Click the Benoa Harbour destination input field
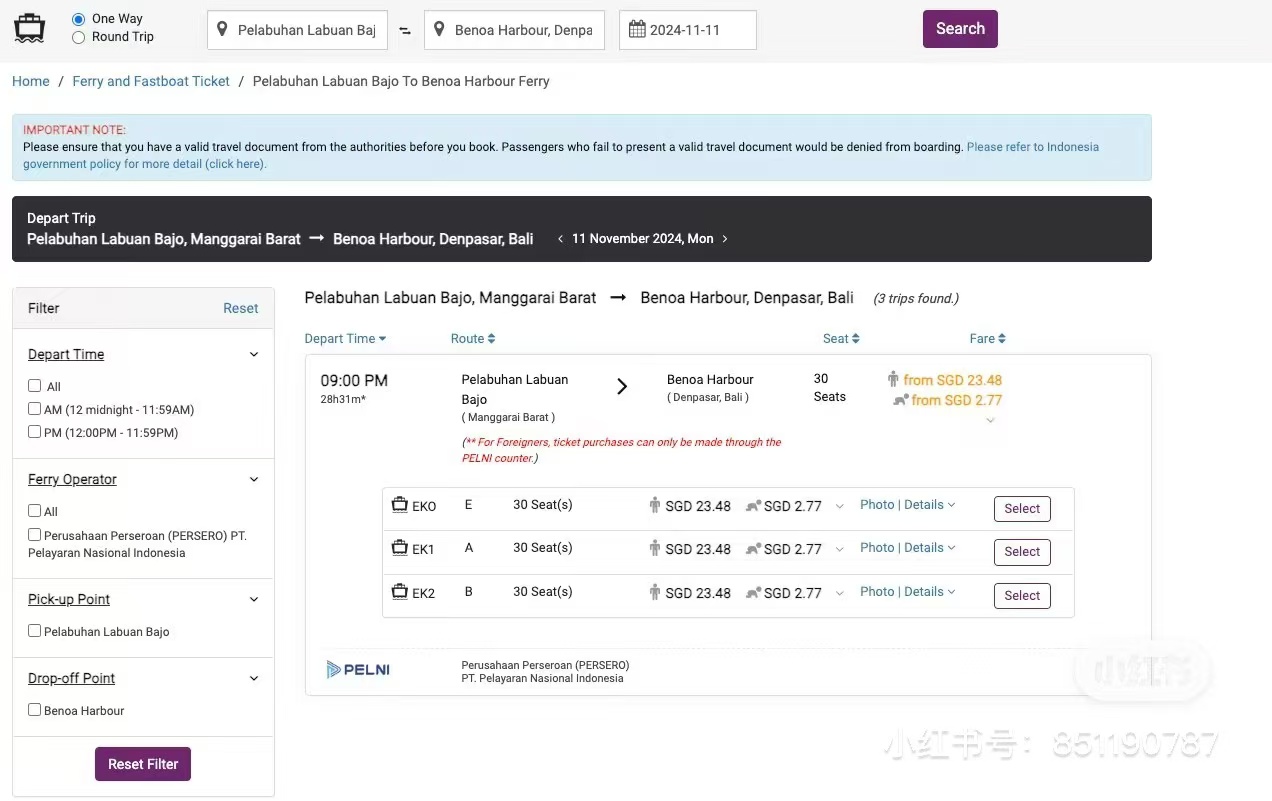 (514, 30)
